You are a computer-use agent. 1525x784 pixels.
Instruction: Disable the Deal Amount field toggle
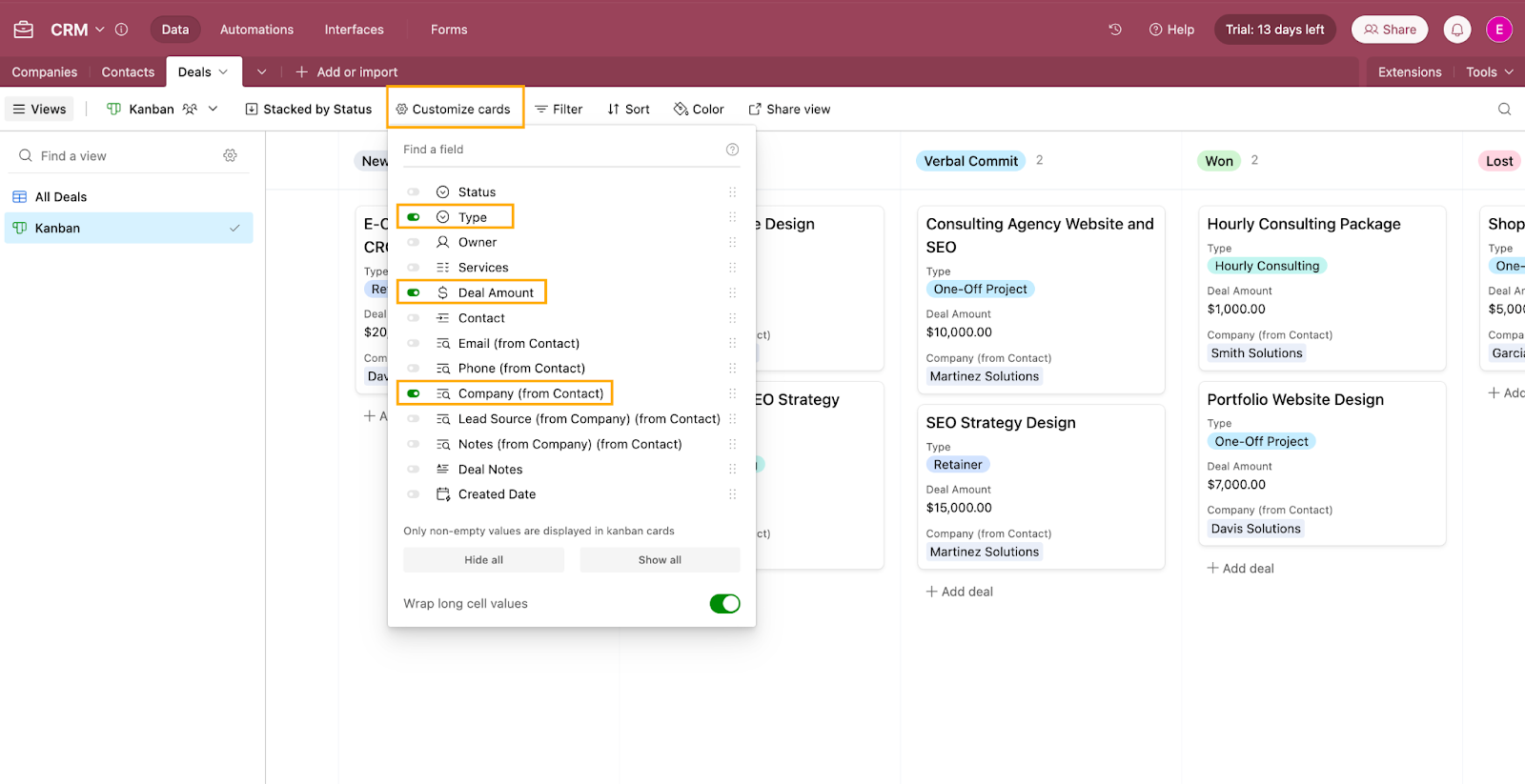pyautogui.click(x=414, y=293)
